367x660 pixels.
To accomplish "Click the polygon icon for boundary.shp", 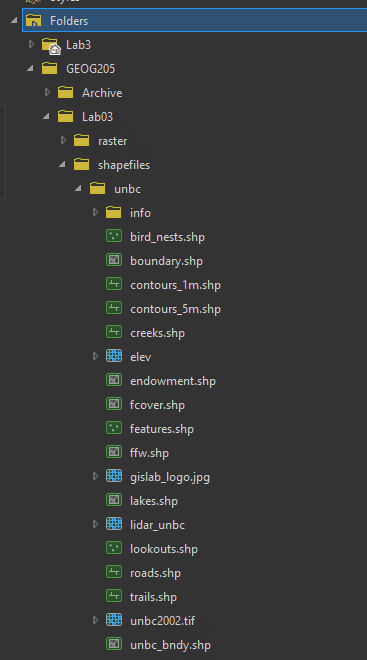I will pyautogui.click(x=114, y=260).
